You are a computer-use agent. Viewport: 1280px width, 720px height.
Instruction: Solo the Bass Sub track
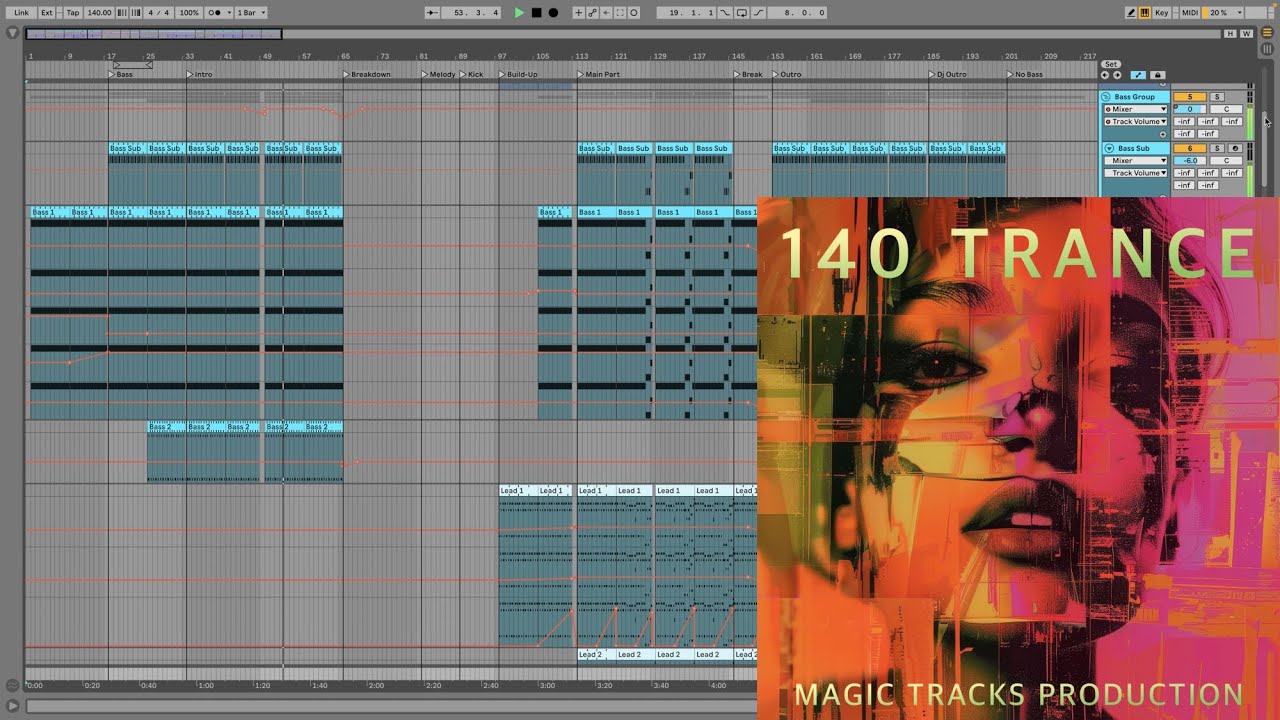click(x=1217, y=148)
